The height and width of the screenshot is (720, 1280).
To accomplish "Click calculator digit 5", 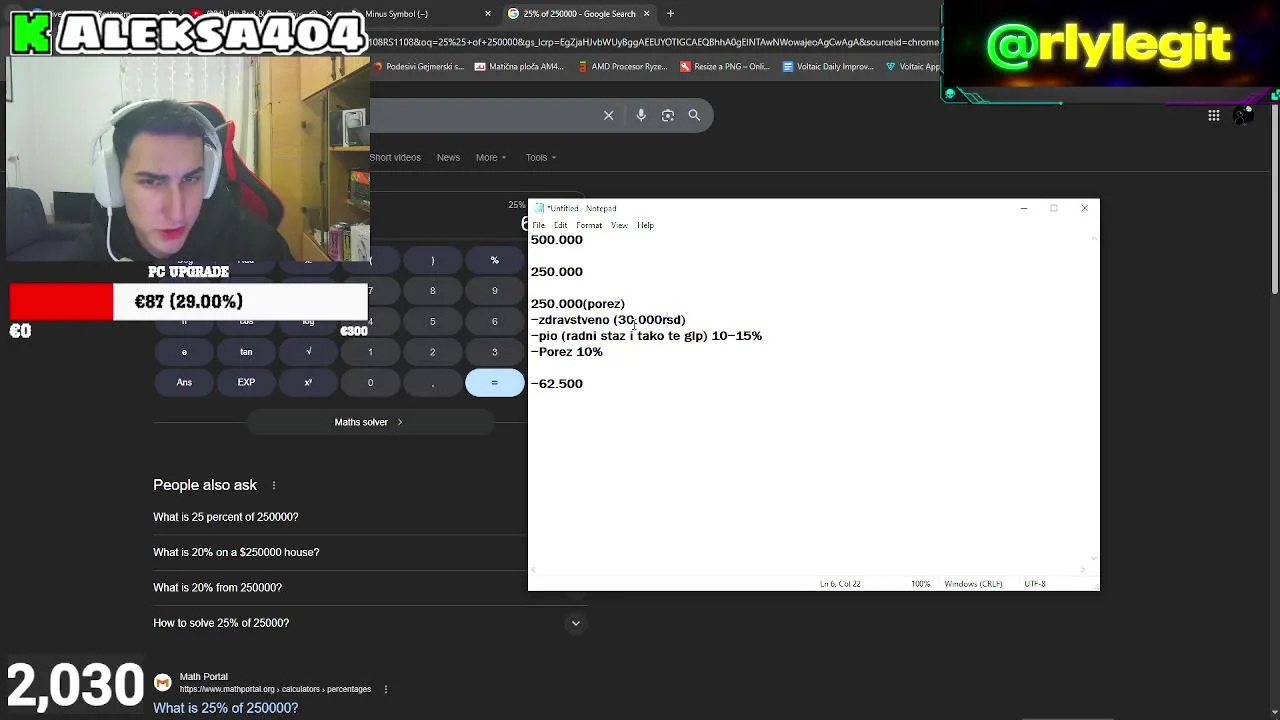I will tap(432, 321).
